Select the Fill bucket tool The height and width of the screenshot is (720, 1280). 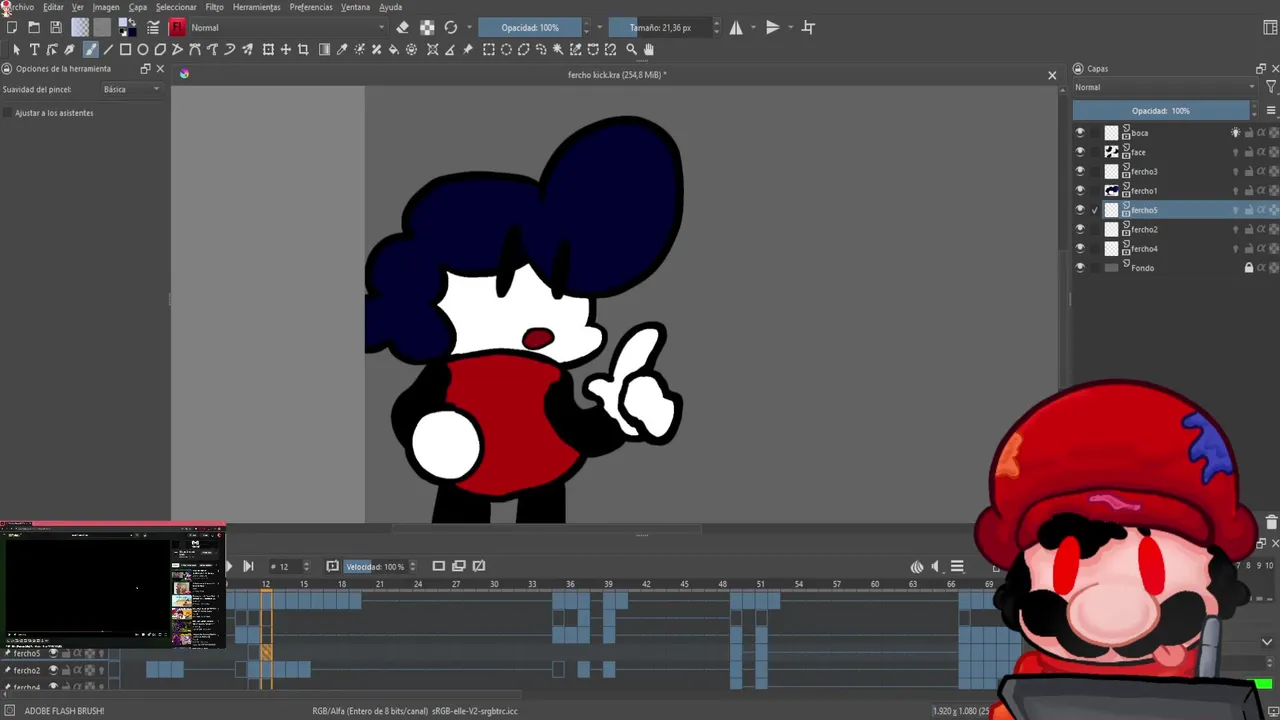coord(394,49)
